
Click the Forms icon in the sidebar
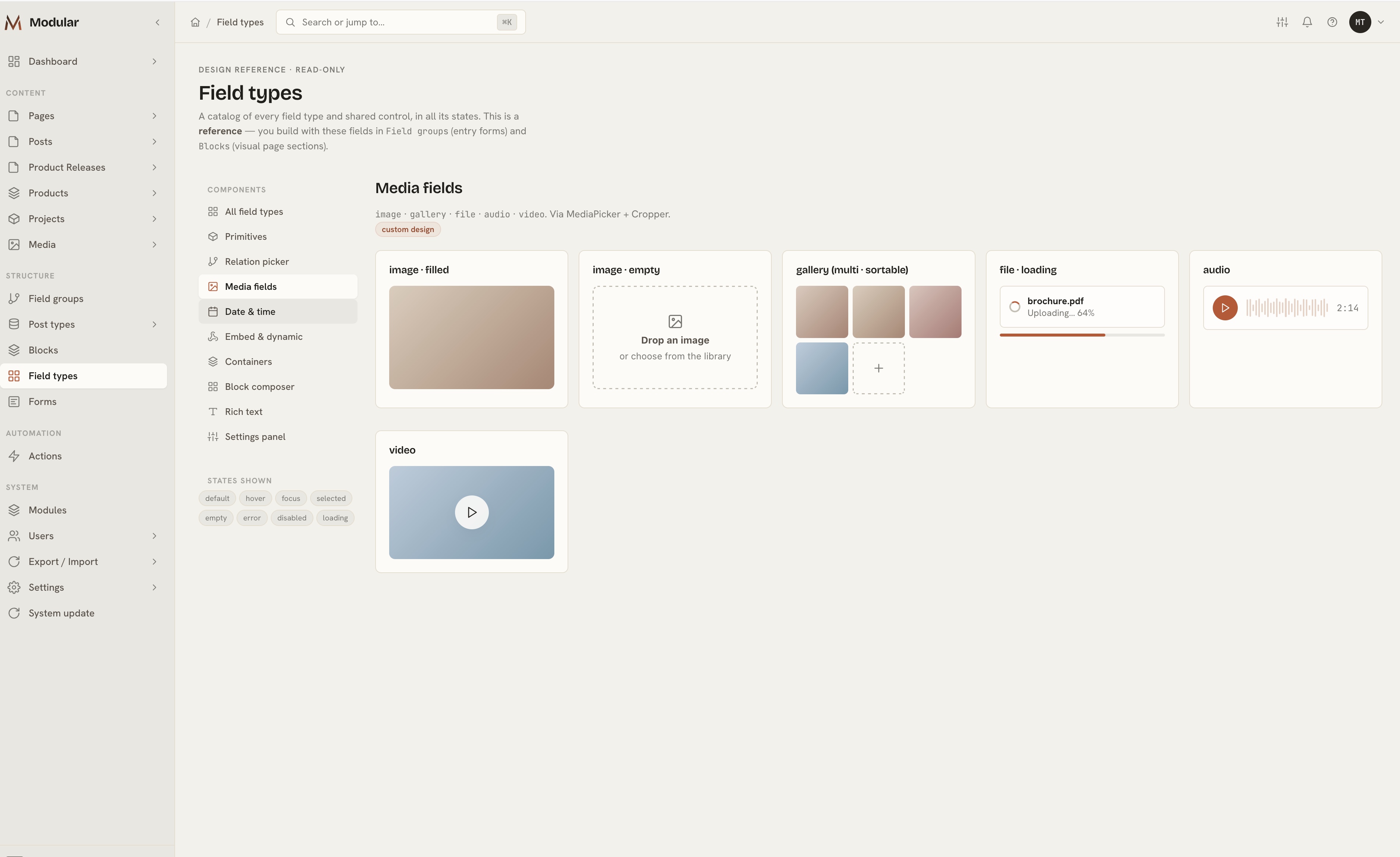point(14,402)
